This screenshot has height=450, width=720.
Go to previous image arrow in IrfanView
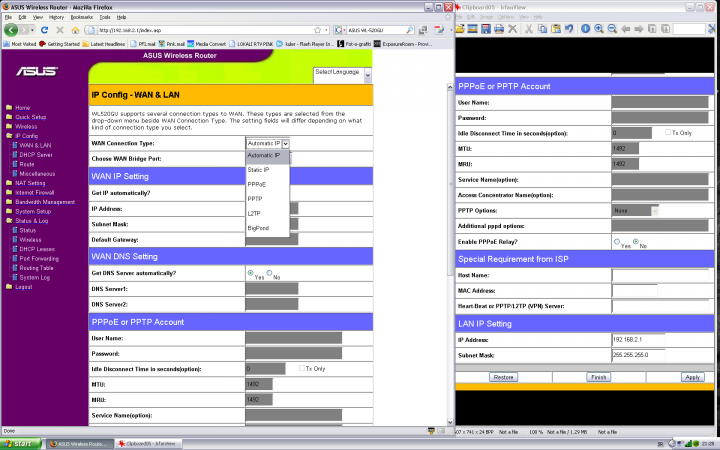(625, 29)
